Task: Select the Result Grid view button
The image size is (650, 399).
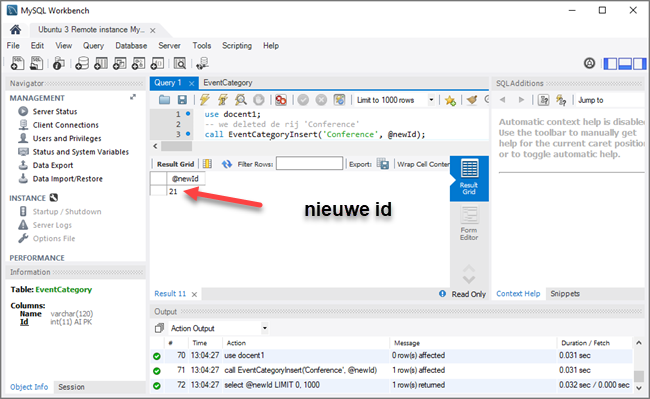Action: (x=469, y=178)
